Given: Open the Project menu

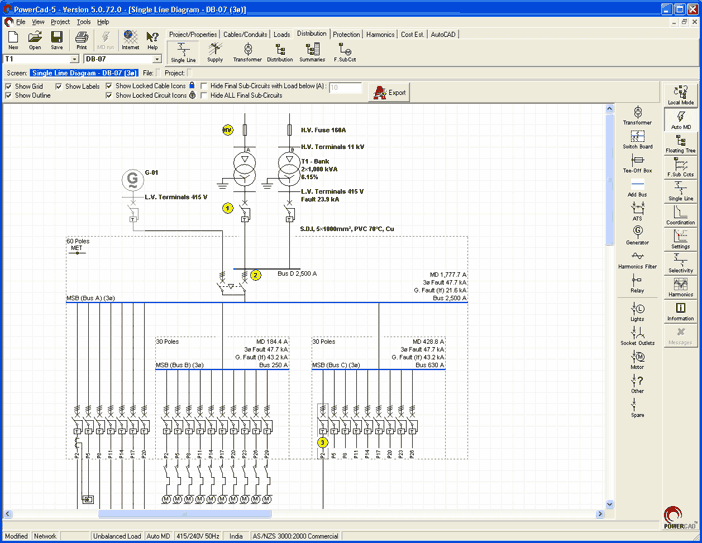Looking at the screenshot, I should (x=60, y=22).
